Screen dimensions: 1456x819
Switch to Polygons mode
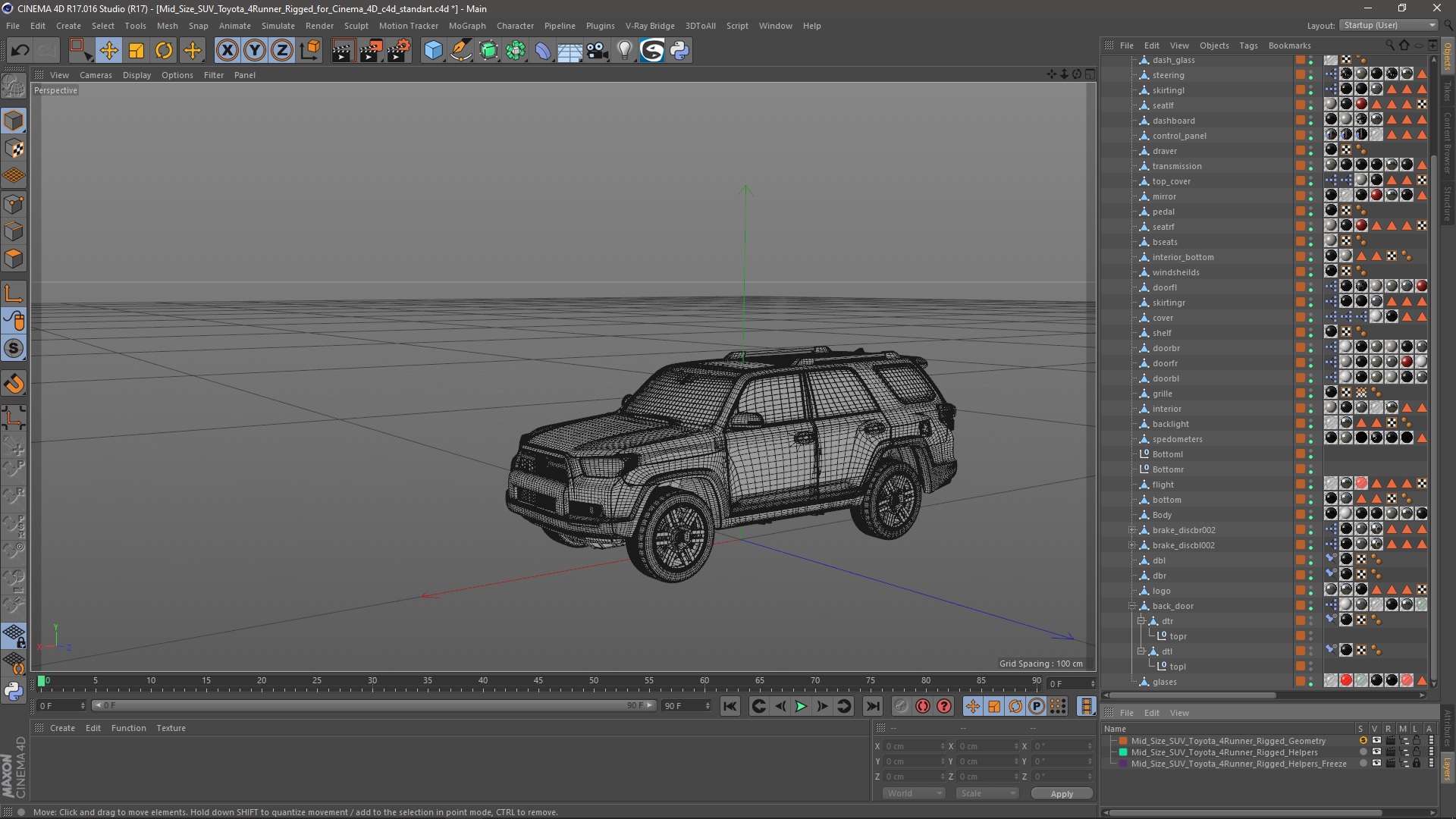pos(14,259)
